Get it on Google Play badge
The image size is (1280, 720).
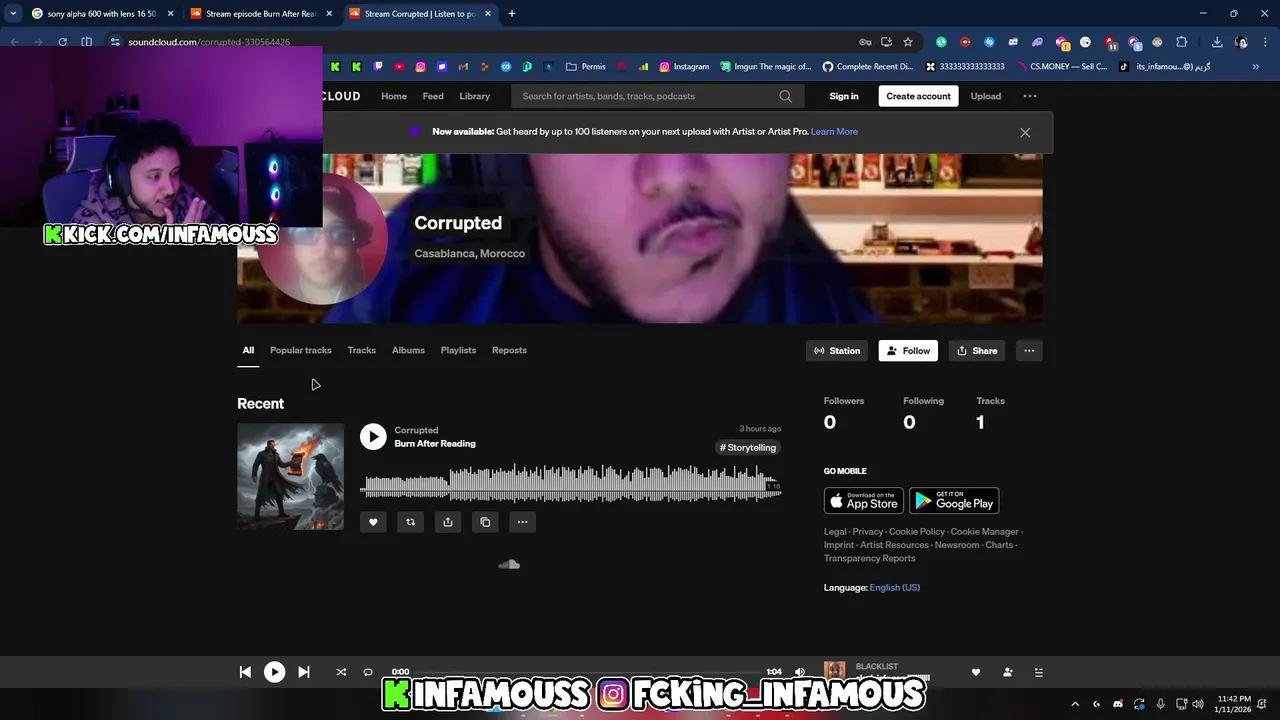pyautogui.click(x=954, y=501)
